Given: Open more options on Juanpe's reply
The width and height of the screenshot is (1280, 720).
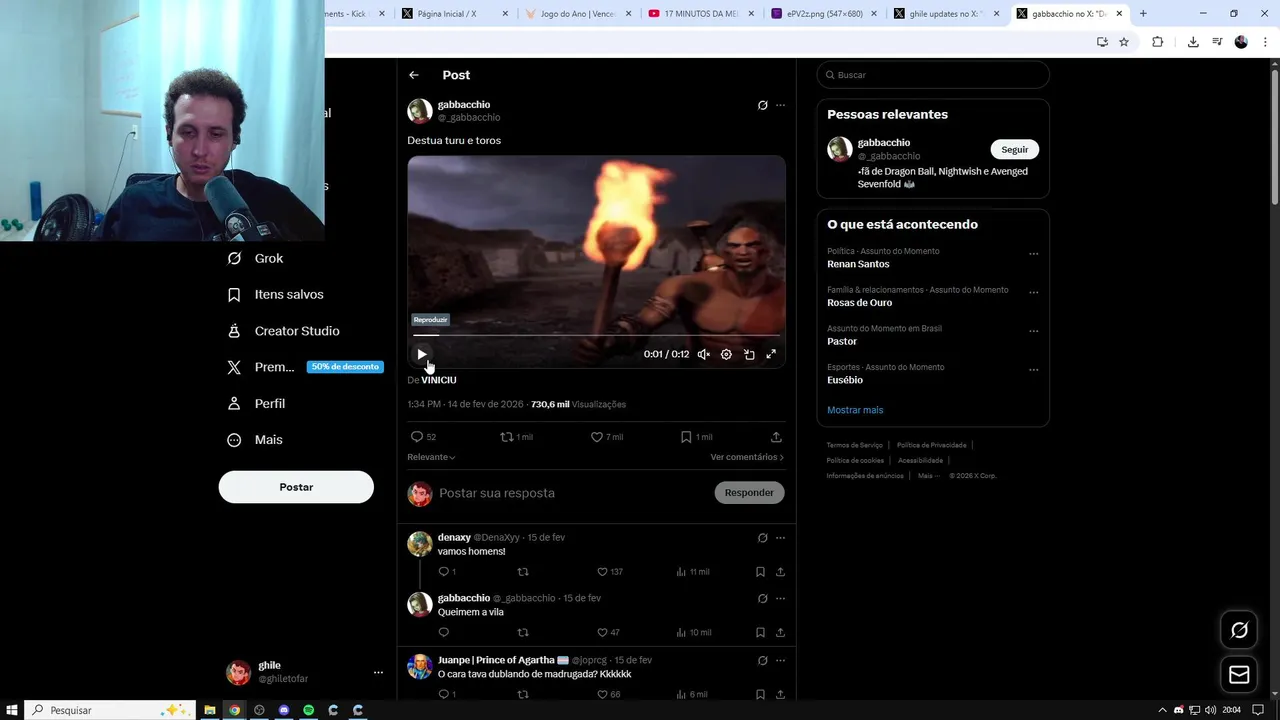Looking at the screenshot, I should pos(781,660).
